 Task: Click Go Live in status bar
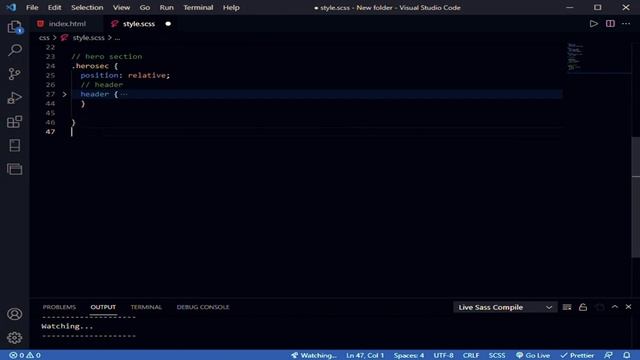533,355
